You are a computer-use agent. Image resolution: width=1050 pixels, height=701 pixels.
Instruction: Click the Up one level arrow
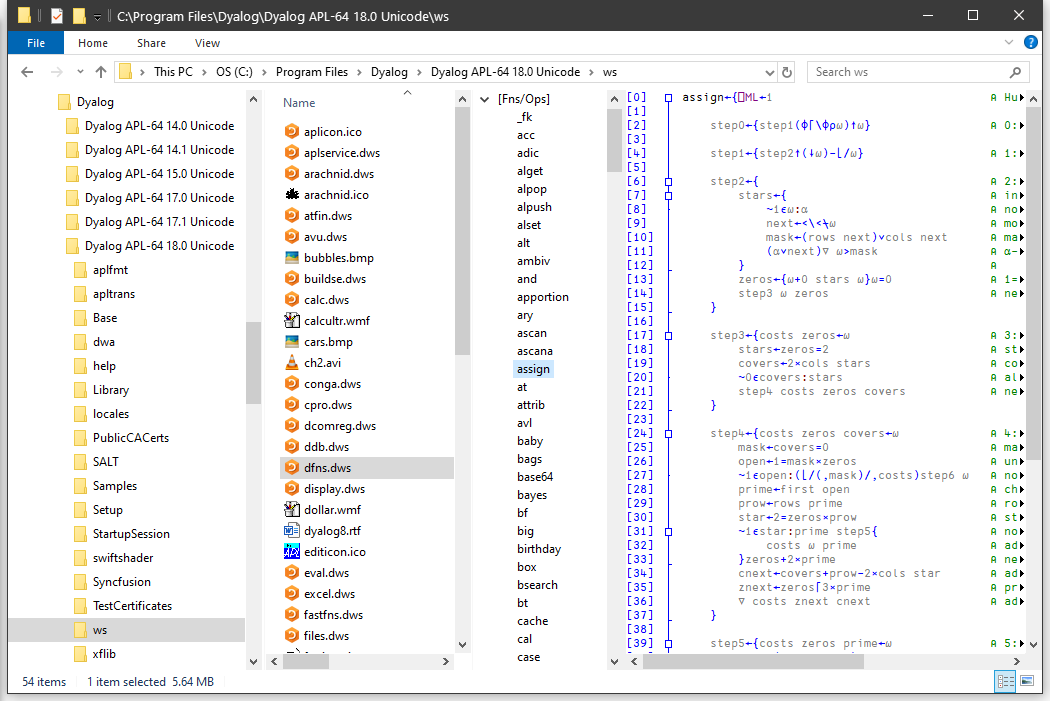click(101, 72)
